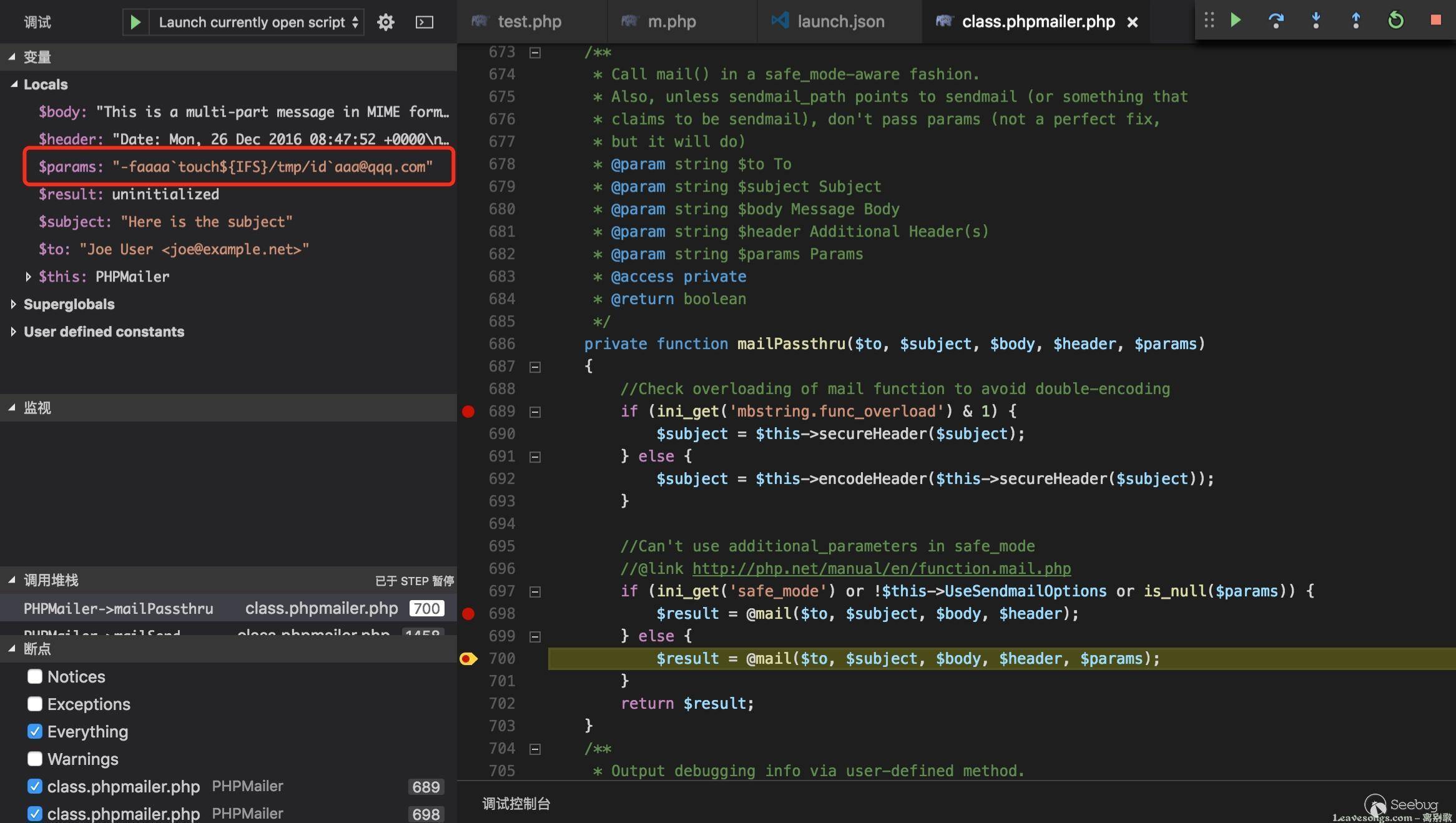Click the Rerun/Restart debug icon
The height and width of the screenshot is (823, 1456).
pos(1393,20)
